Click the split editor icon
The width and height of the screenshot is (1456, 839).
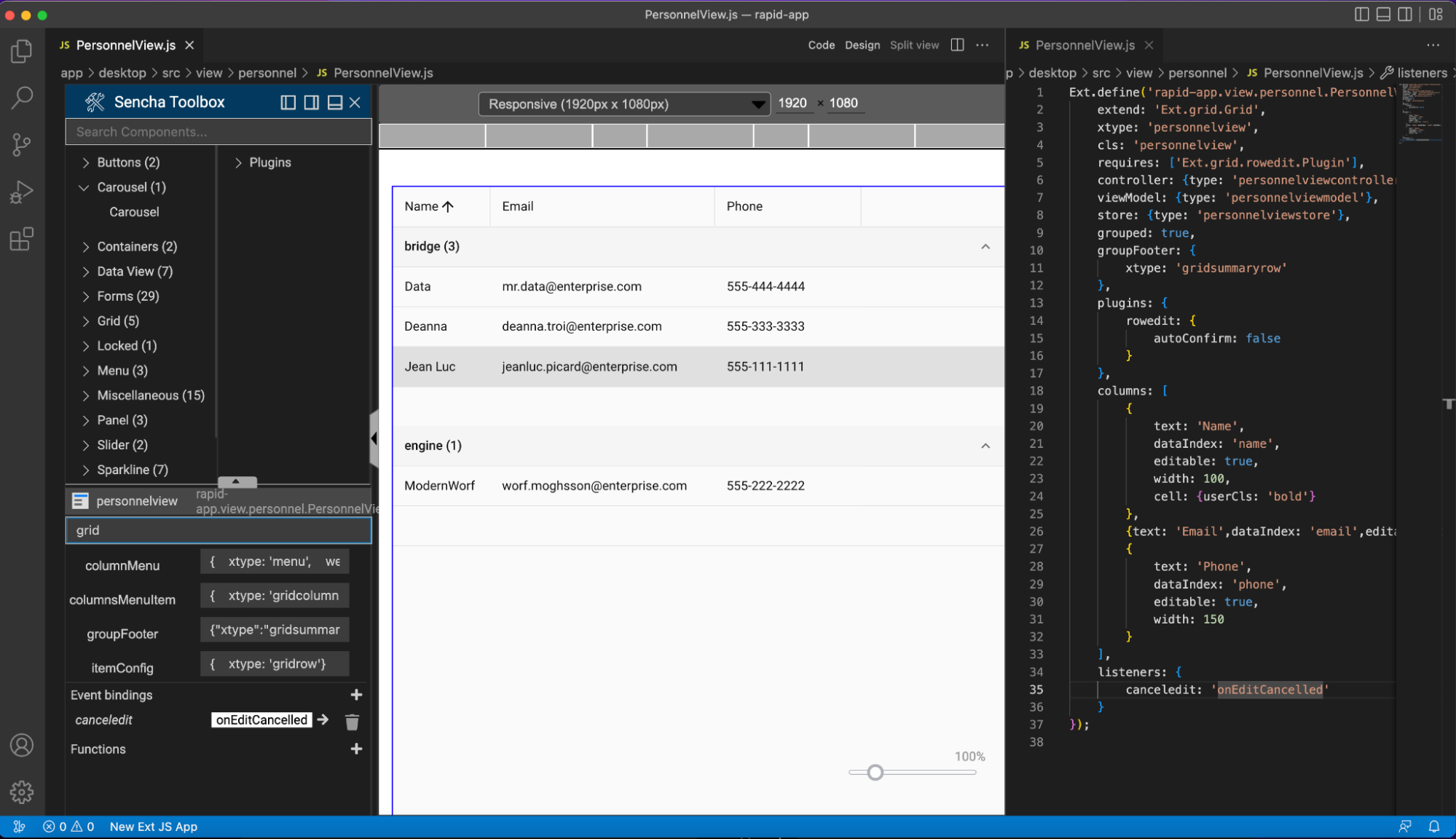(x=958, y=45)
